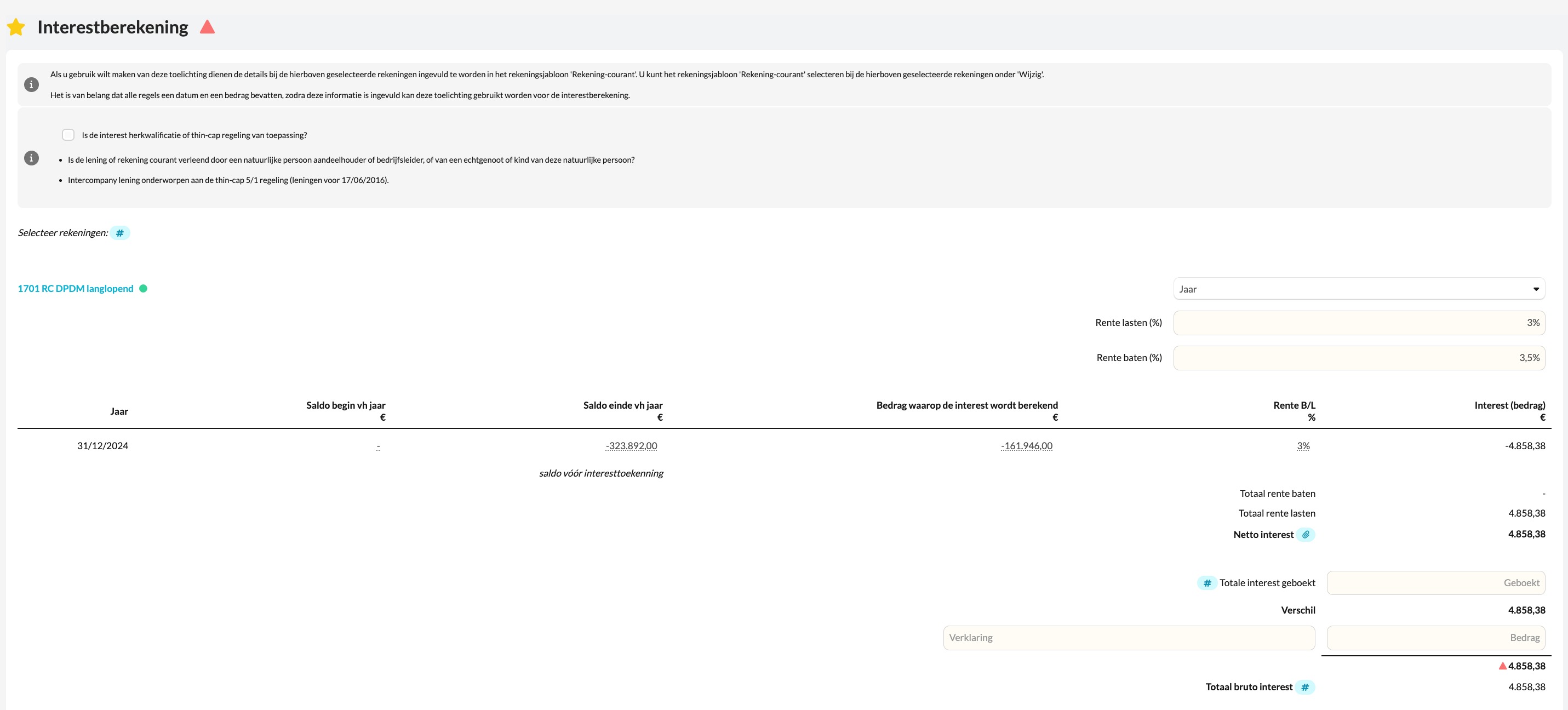Image resolution: width=1568 pixels, height=710 pixels.
Task: Click the Rente baten percentage field
Action: click(x=1359, y=358)
